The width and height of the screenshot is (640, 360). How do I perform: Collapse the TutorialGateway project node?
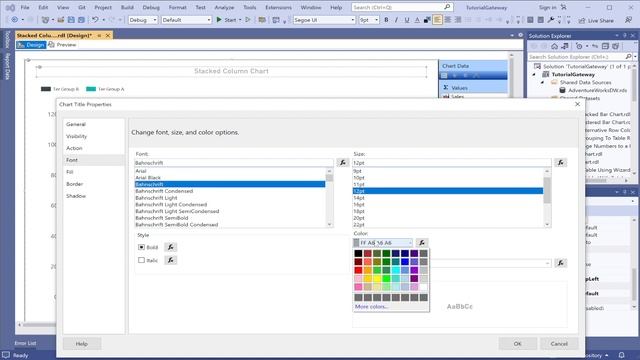pyautogui.click(x=534, y=74)
